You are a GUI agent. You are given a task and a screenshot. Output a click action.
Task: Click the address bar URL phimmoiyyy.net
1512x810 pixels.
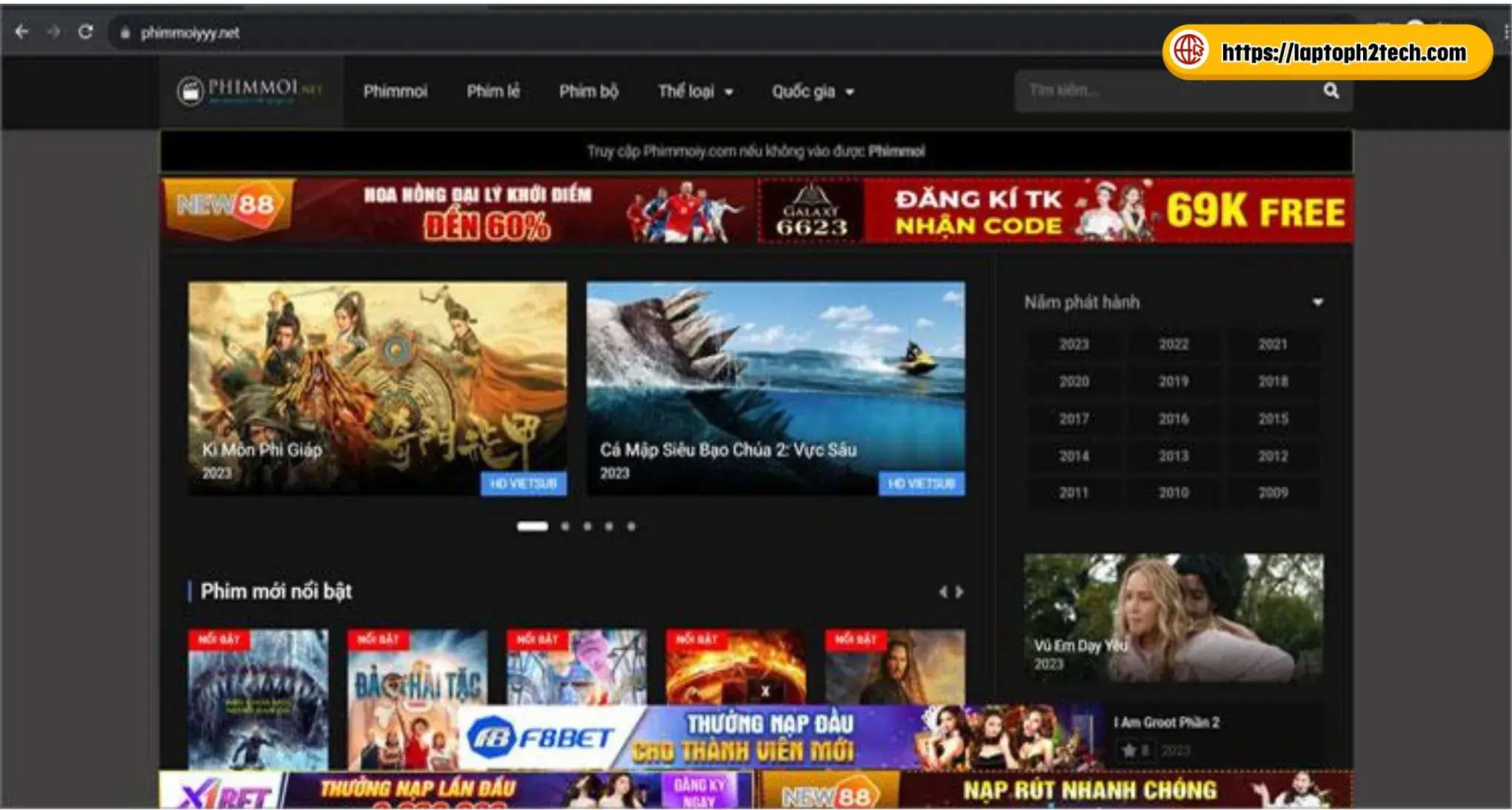point(190,33)
